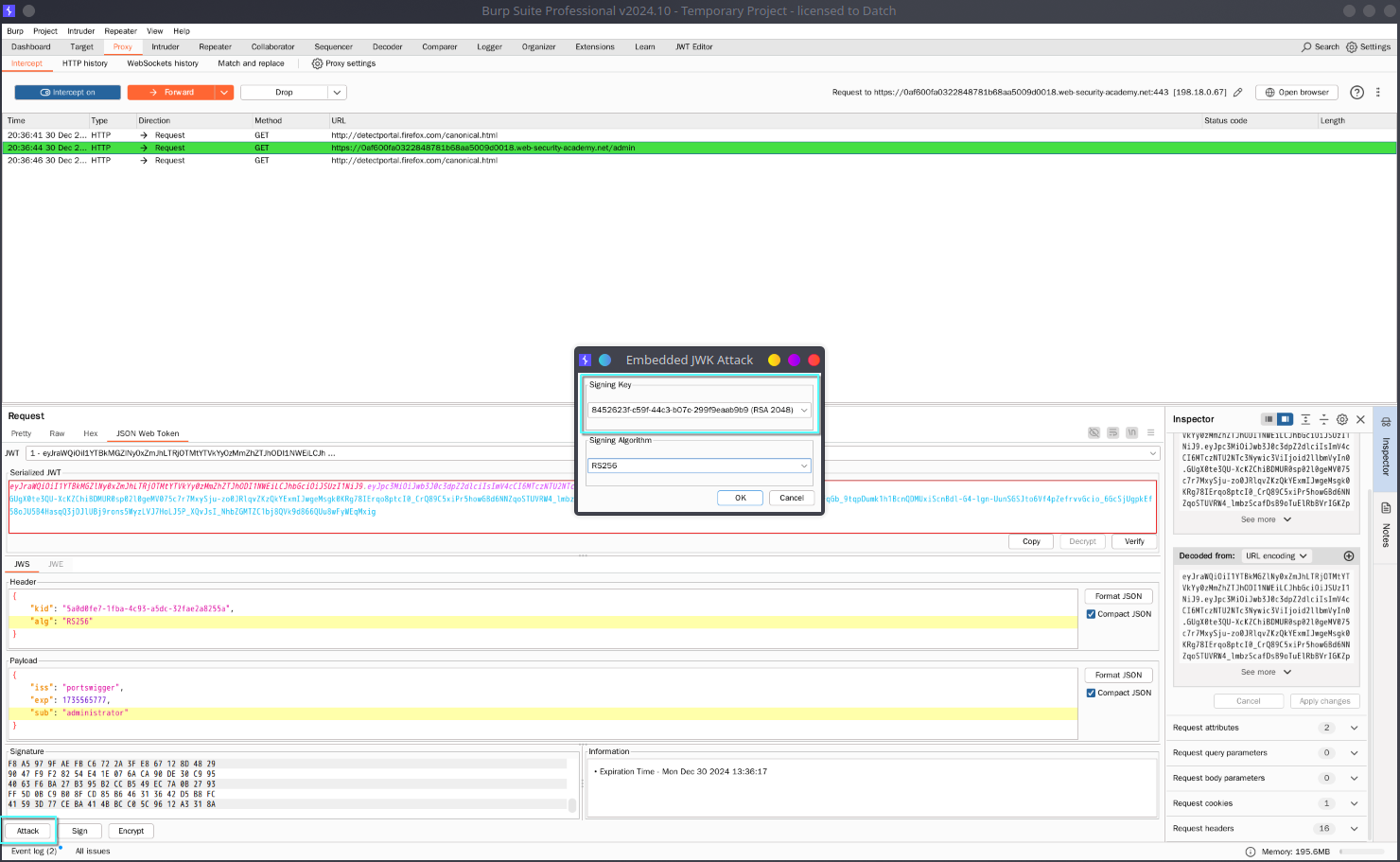
Task: Switch to the Hex request tab
Action: point(91,433)
